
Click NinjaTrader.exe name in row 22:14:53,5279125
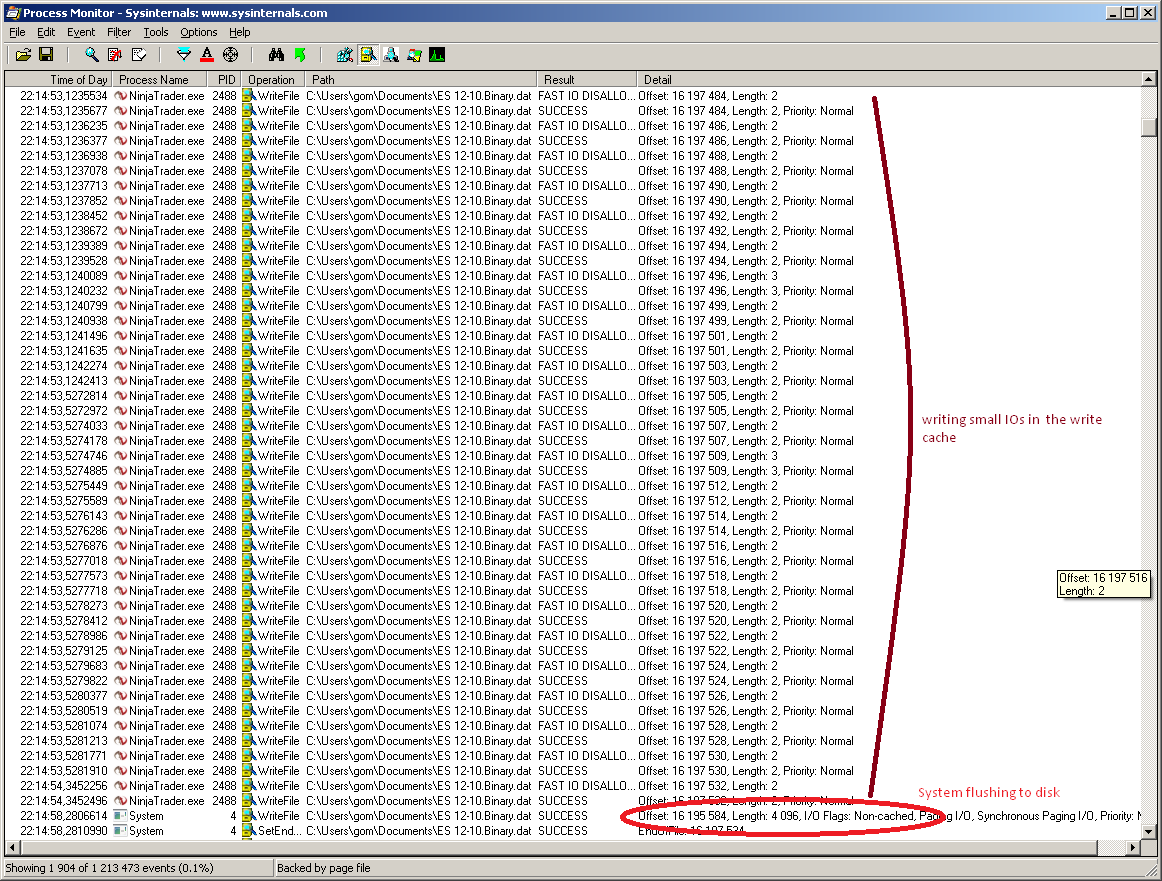coord(167,651)
